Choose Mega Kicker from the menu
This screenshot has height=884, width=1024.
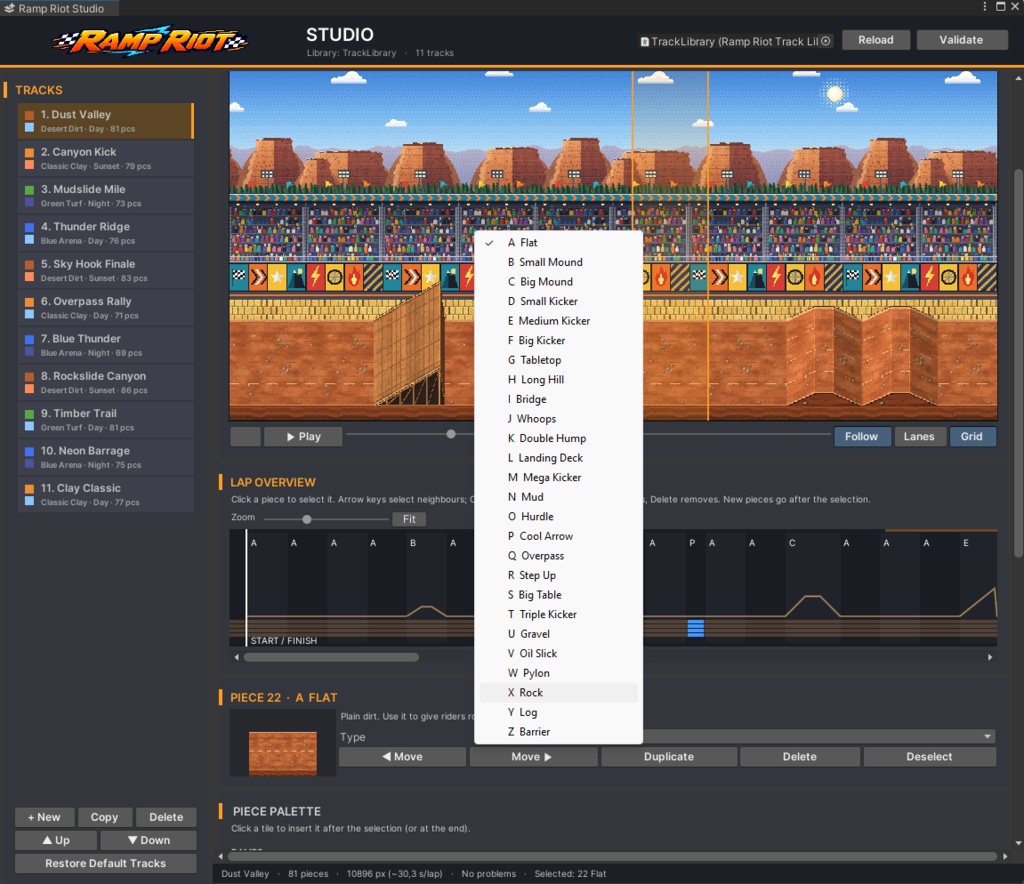(x=558, y=477)
